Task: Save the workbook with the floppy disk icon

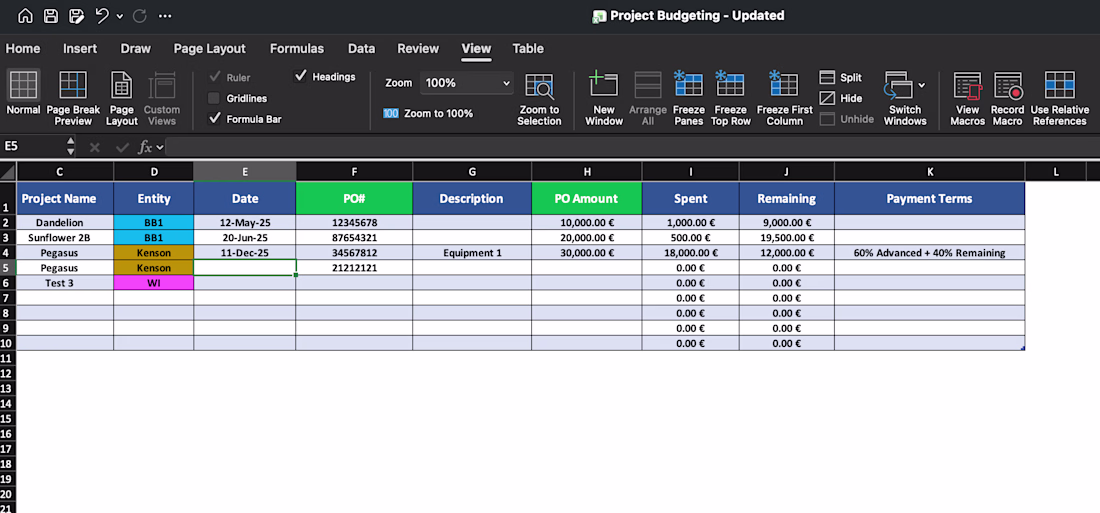Action: [51, 15]
